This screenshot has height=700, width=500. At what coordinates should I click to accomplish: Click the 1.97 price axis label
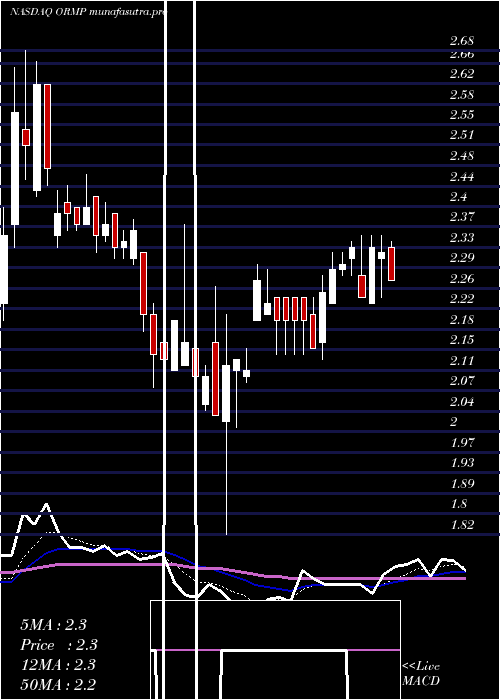click(462, 443)
